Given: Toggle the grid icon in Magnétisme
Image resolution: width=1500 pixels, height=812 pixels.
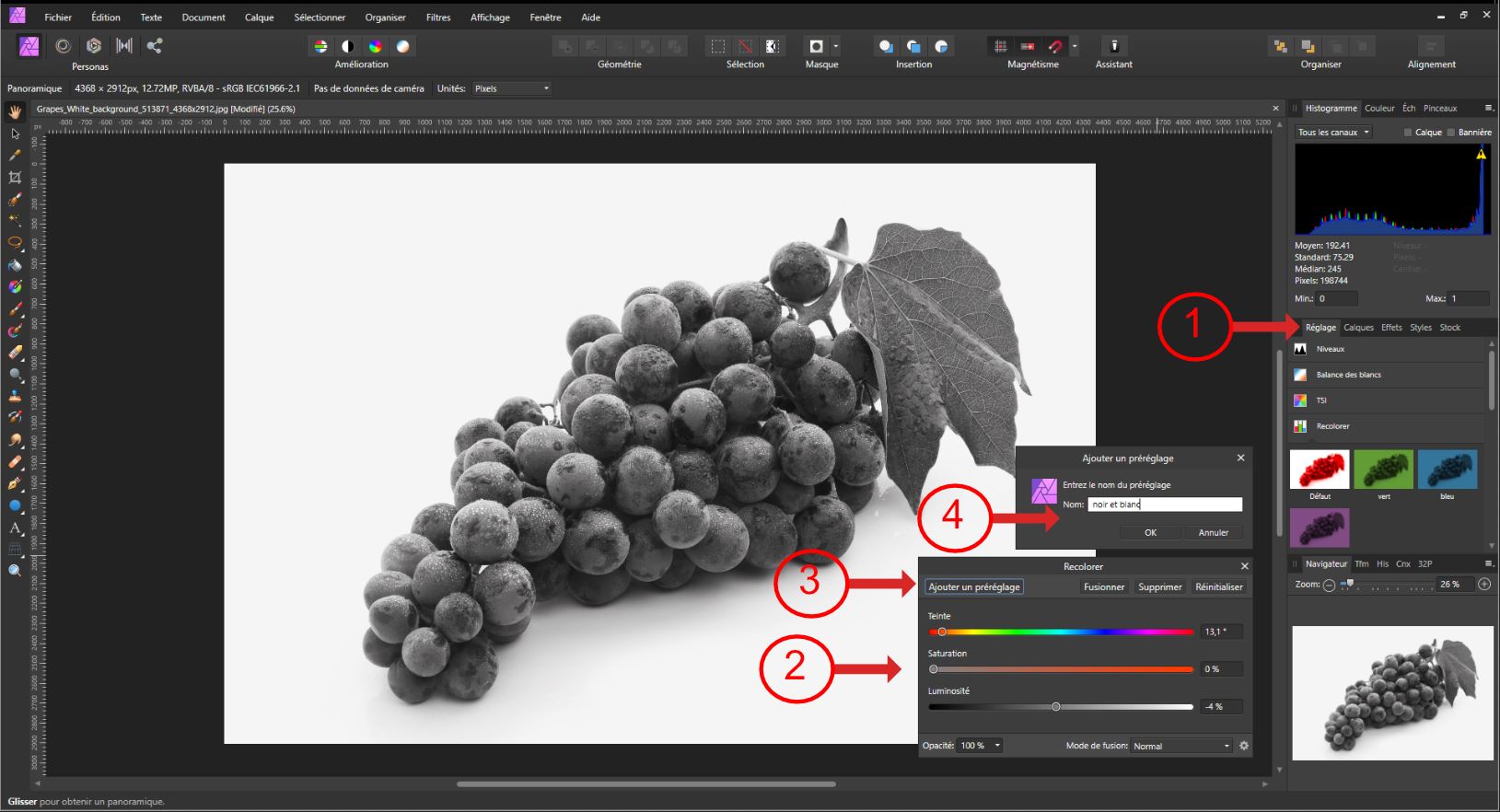Looking at the screenshot, I should (1001, 46).
